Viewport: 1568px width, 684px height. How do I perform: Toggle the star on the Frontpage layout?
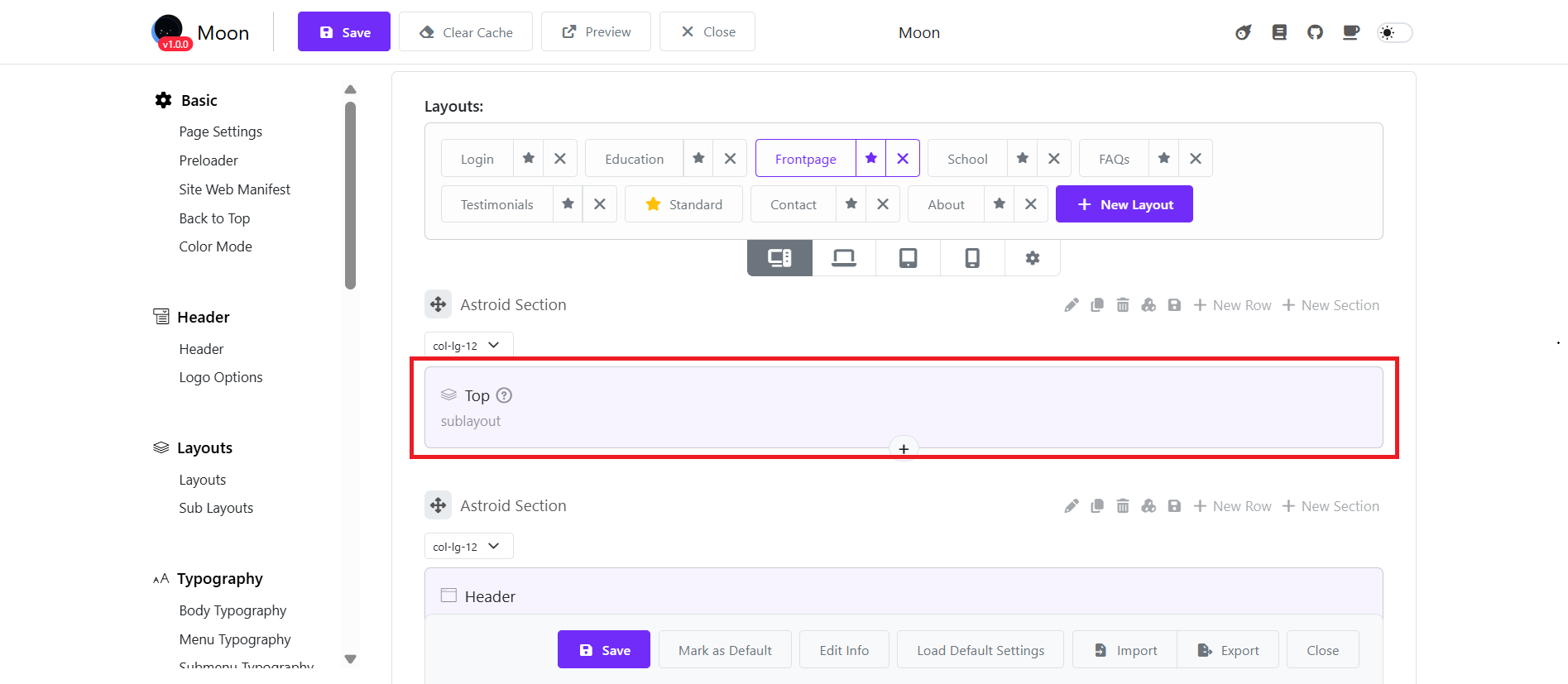pos(871,158)
